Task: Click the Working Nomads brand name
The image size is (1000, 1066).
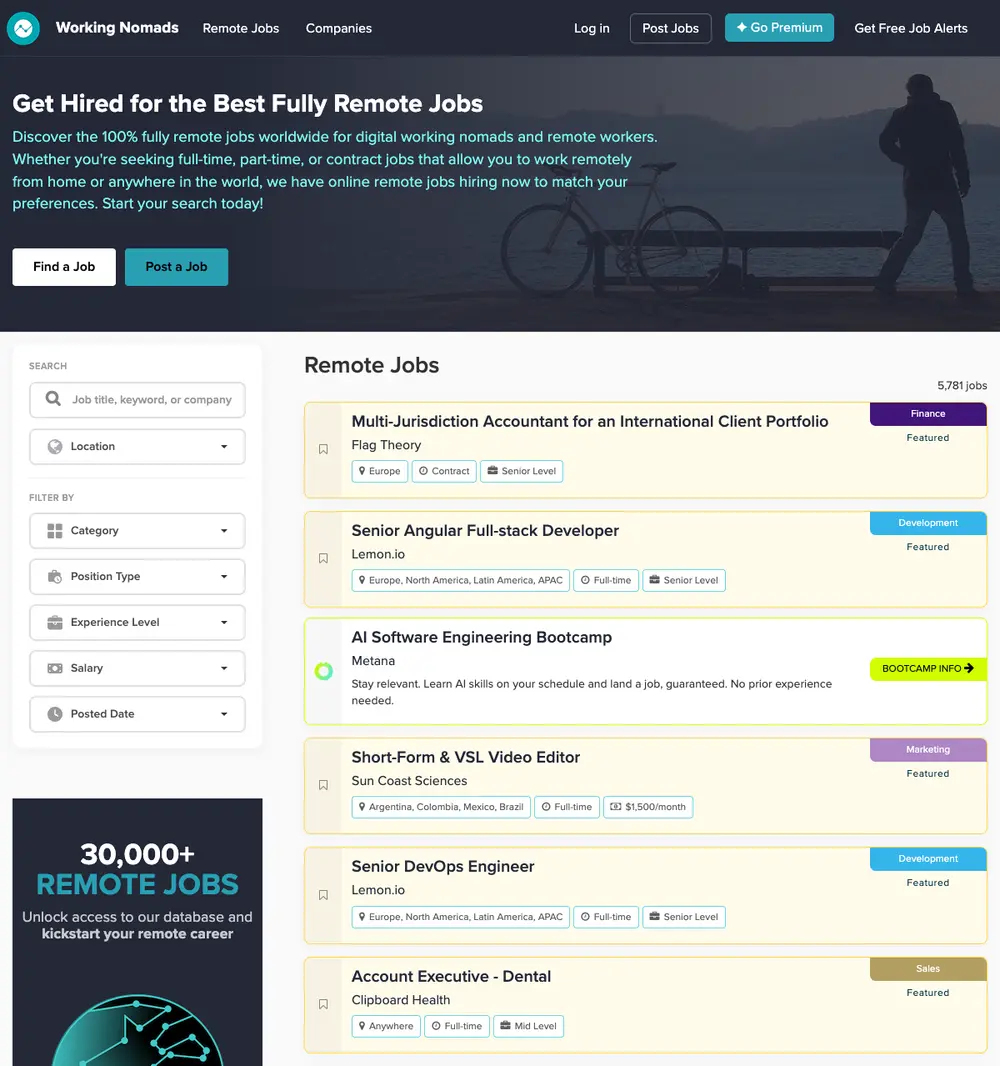Action: pyautogui.click(x=117, y=28)
